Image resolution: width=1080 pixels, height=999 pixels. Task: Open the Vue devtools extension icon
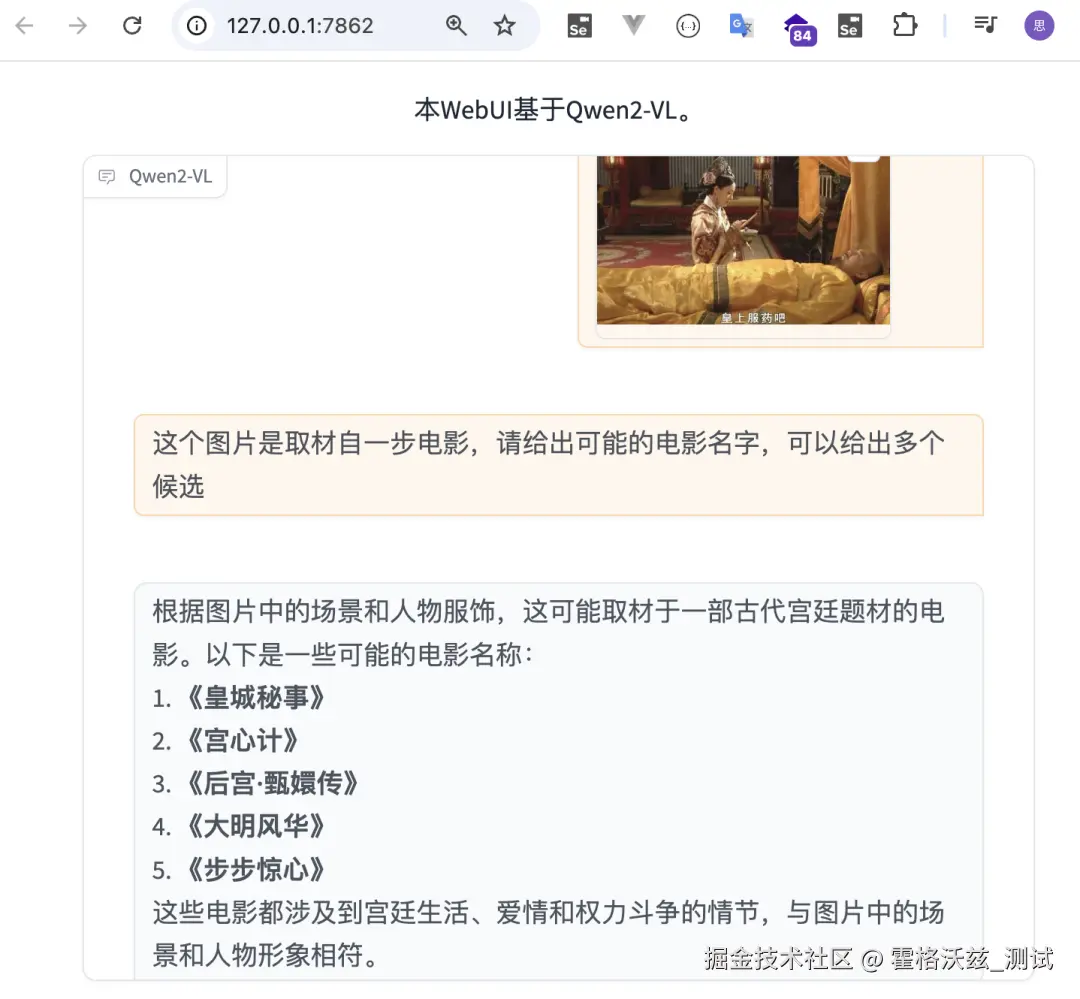pos(633,26)
